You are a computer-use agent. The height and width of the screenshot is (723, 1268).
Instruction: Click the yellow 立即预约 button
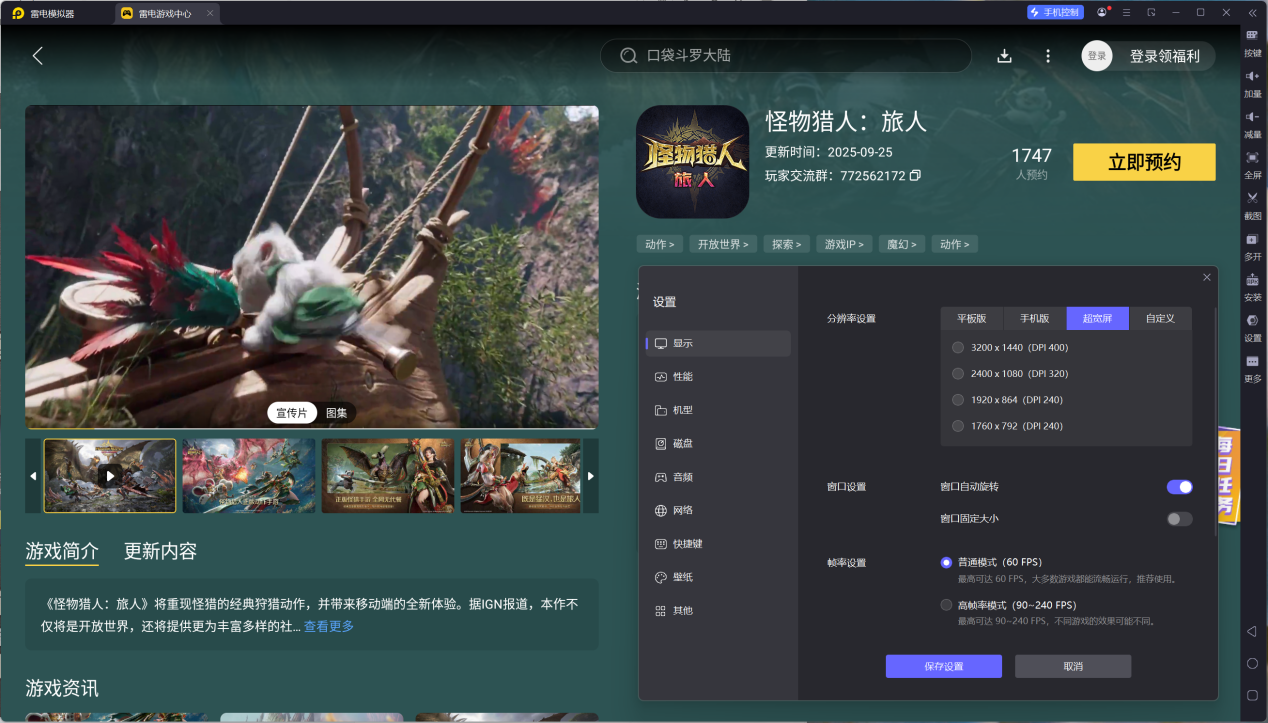click(1144, 162)
